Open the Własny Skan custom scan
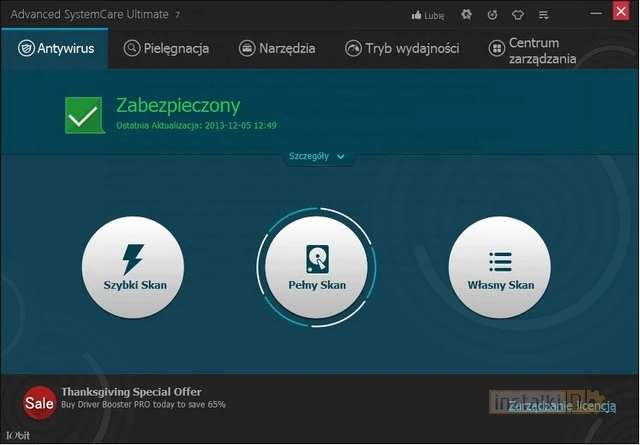Screen dimensions: 640x445 pos(500,268)
